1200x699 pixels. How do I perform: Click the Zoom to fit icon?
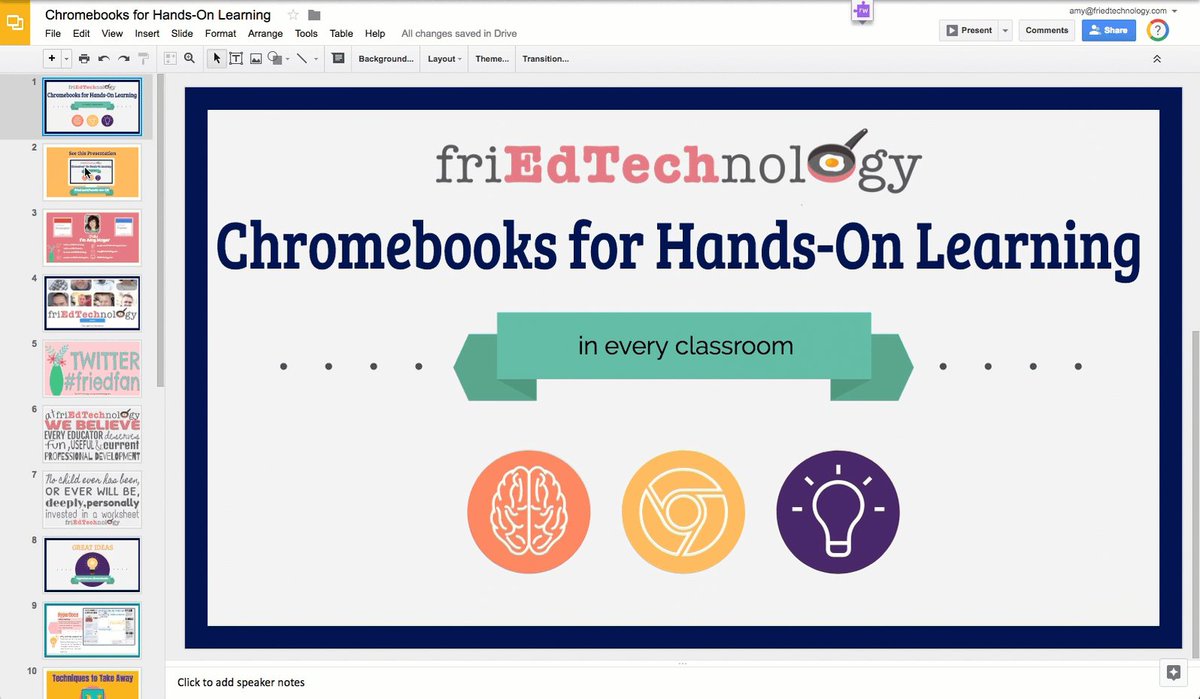pos(170,59)
